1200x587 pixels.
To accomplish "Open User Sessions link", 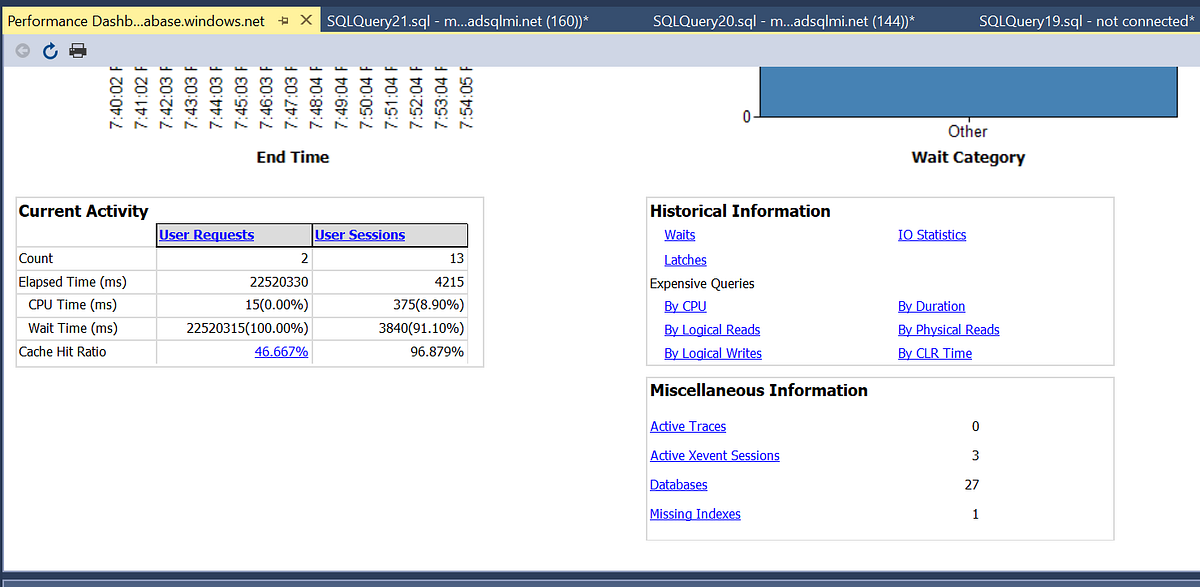I will point(360,235).
